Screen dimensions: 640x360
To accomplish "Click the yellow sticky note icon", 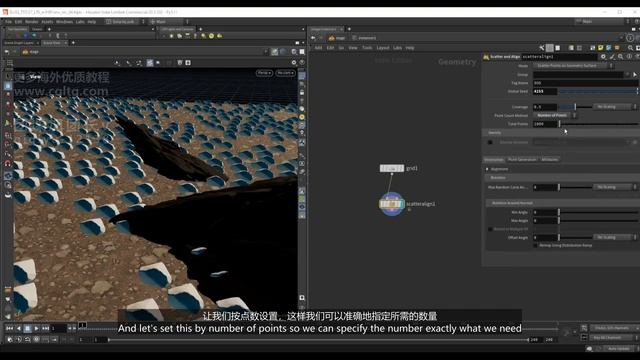I will tap(600, 48).
